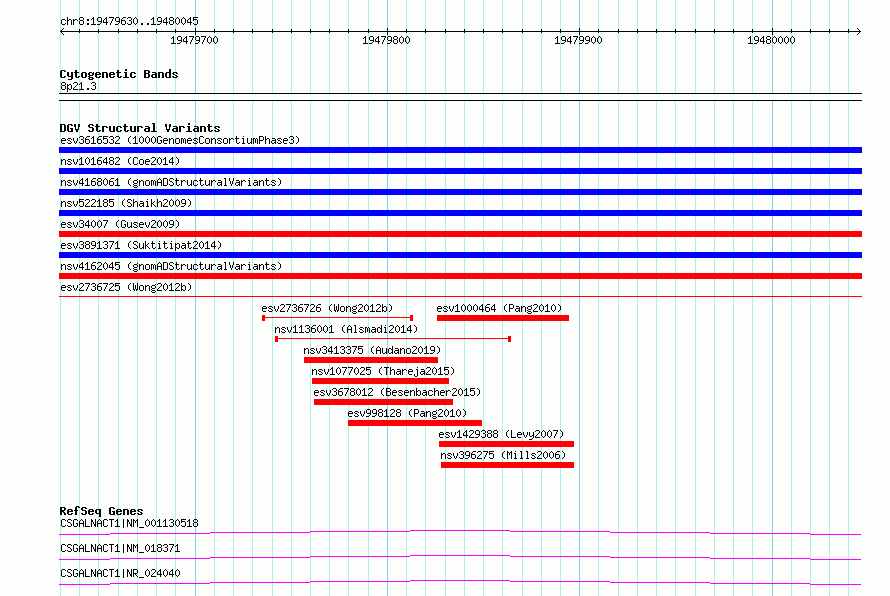Click the 19480000 ruler position
Screen dimensions: 890x596
pos(771,40)
